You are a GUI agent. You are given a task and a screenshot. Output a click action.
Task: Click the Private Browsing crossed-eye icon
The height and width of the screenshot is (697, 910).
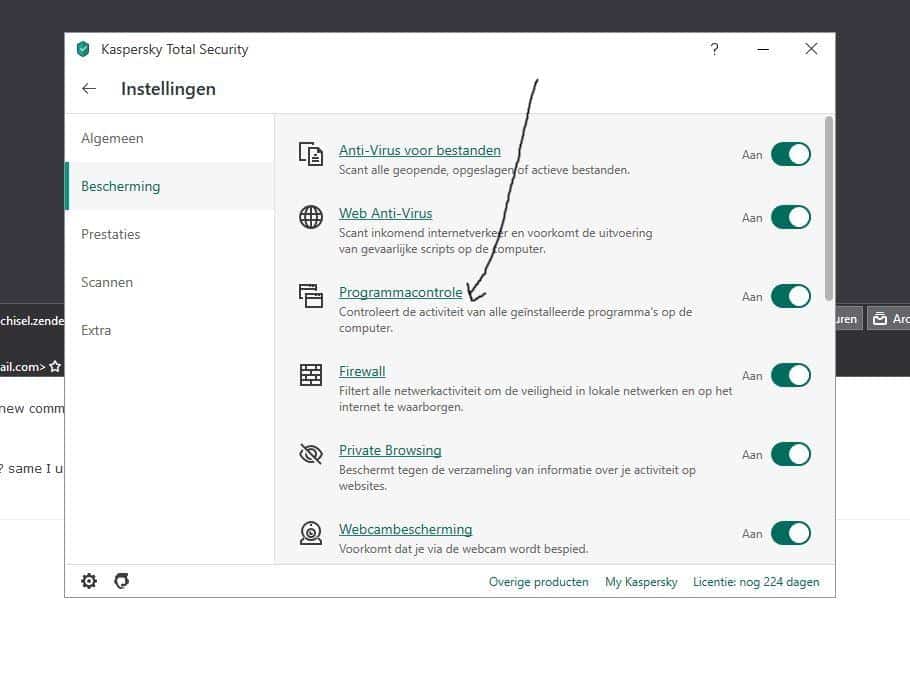[311, 454]
